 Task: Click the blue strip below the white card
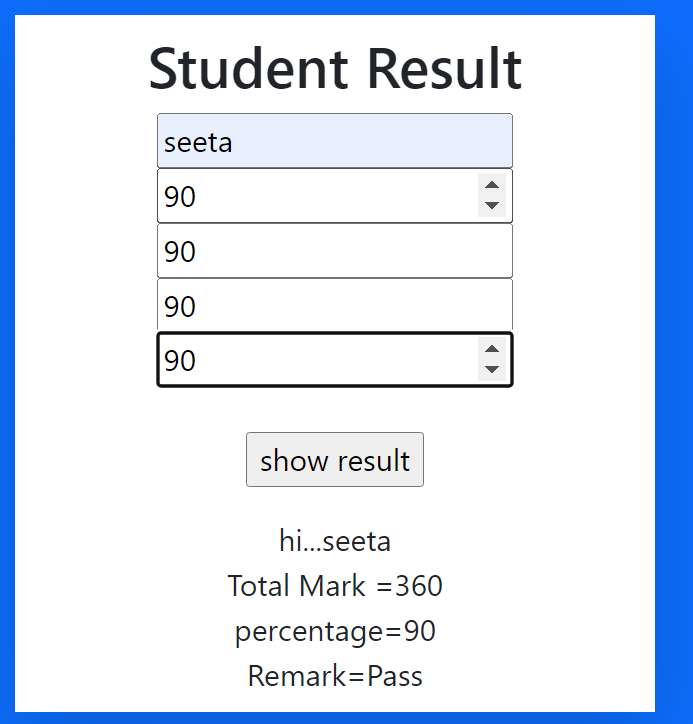coord(335,717)
